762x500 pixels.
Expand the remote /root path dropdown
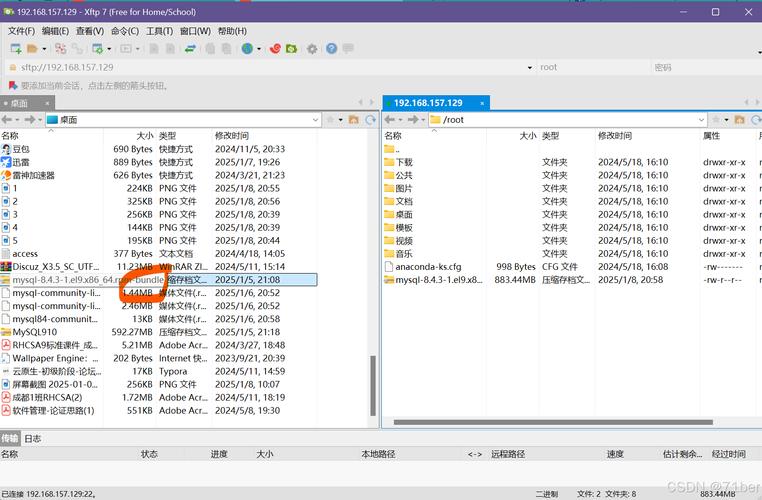point(701,120)
